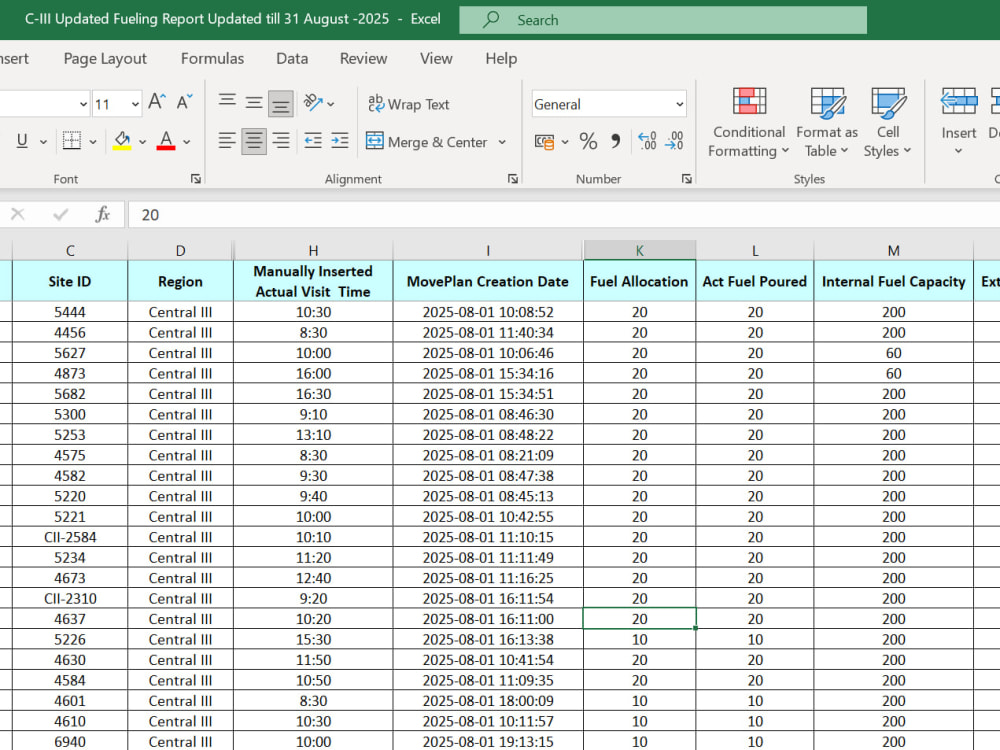Align text left
Viewport: 1000px width, 750px height.
227,141
